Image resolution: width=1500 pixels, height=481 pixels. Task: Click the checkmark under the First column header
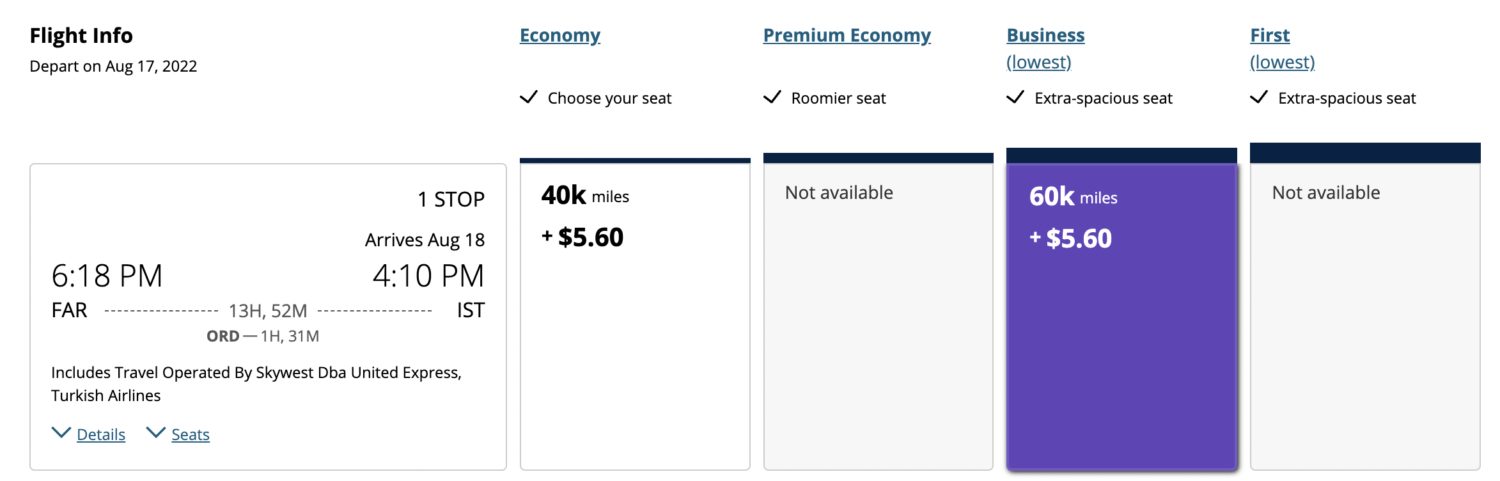(x=1259, y=98)
